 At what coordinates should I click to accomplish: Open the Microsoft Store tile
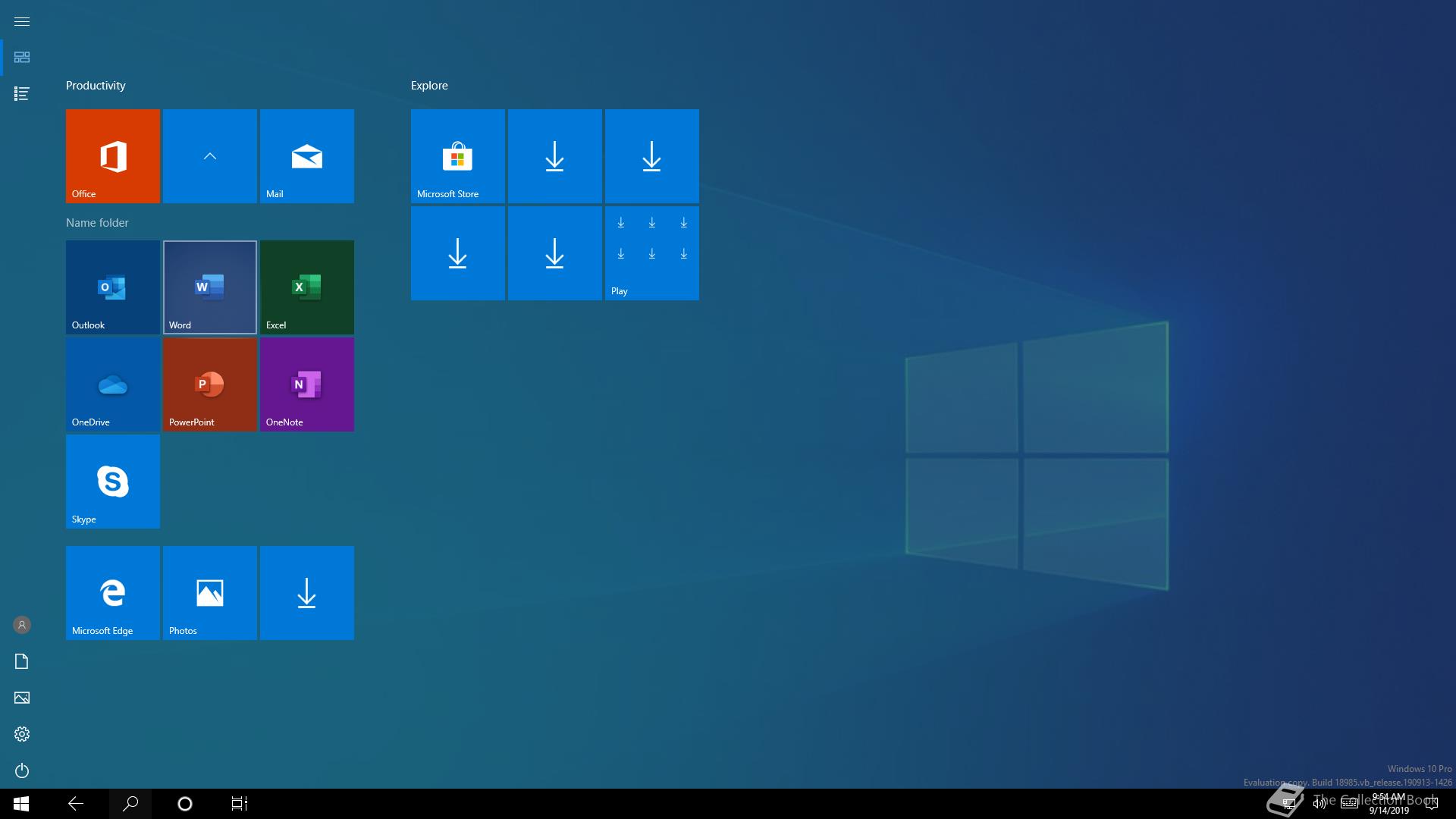457,156
